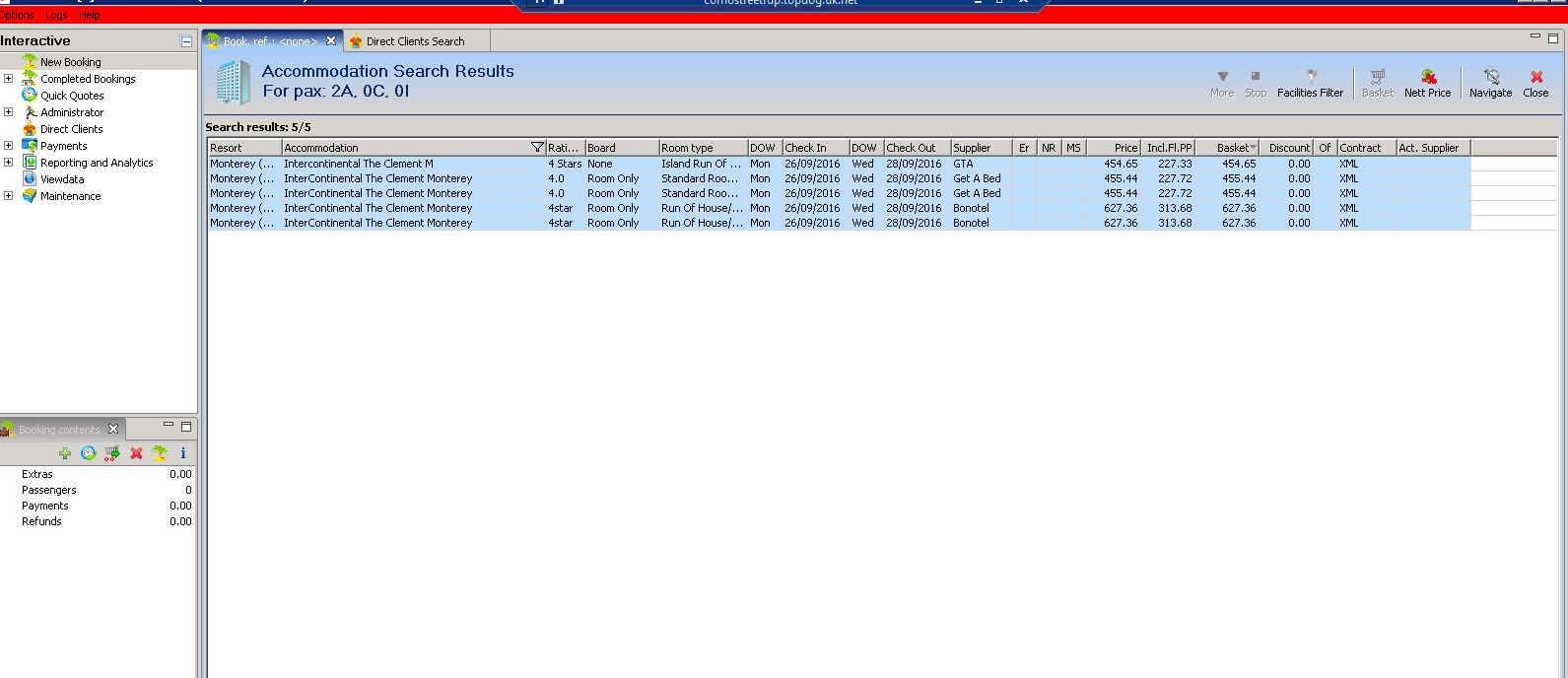The height and width of the screenshot is (678, 1568).
Task: Open the Help menu
Action: 90,15
